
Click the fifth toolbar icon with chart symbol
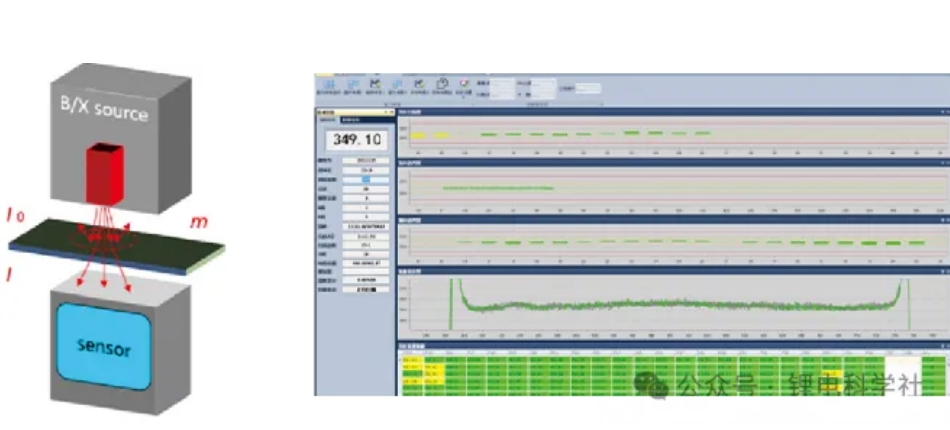click(x=420, y=86)
